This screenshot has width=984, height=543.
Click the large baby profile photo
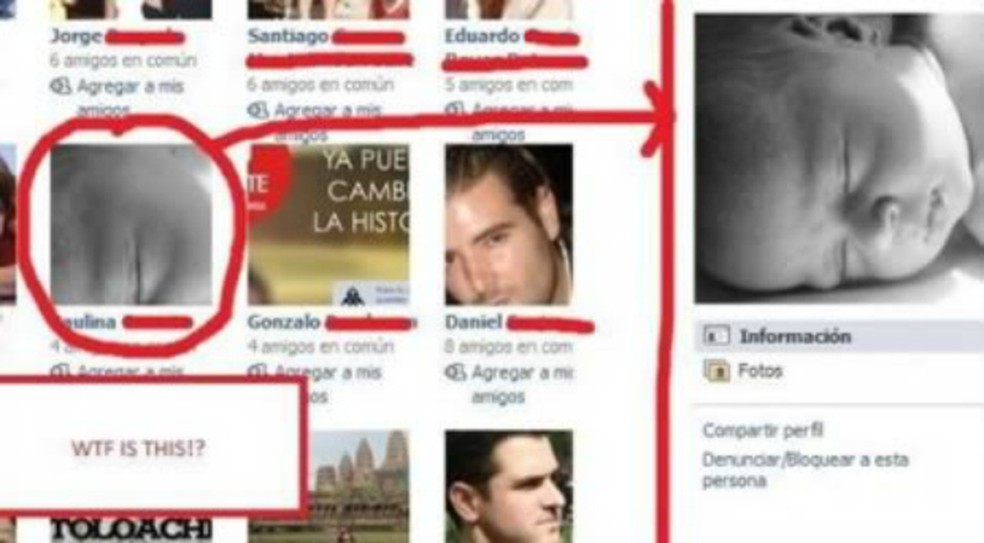pos(839,158)
